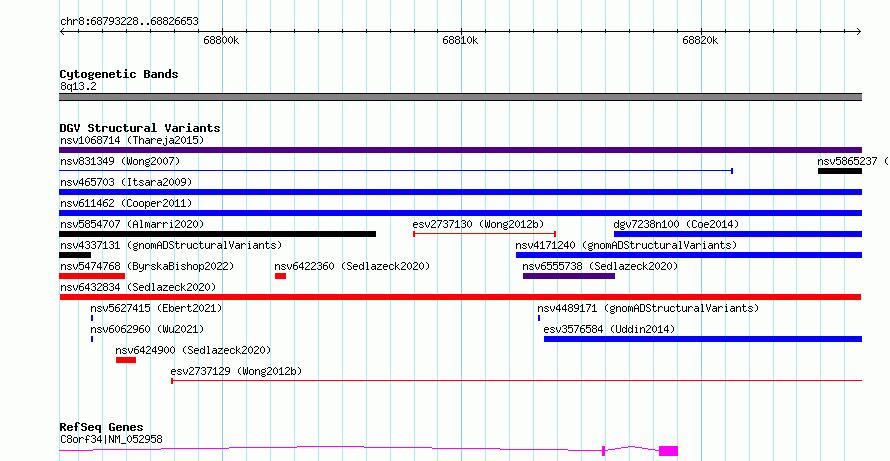Image resolution: width=890 pixels, height=461 pixels.
Task: Select the purple nsv6555738 variant bar
Action: coord(569,276)
